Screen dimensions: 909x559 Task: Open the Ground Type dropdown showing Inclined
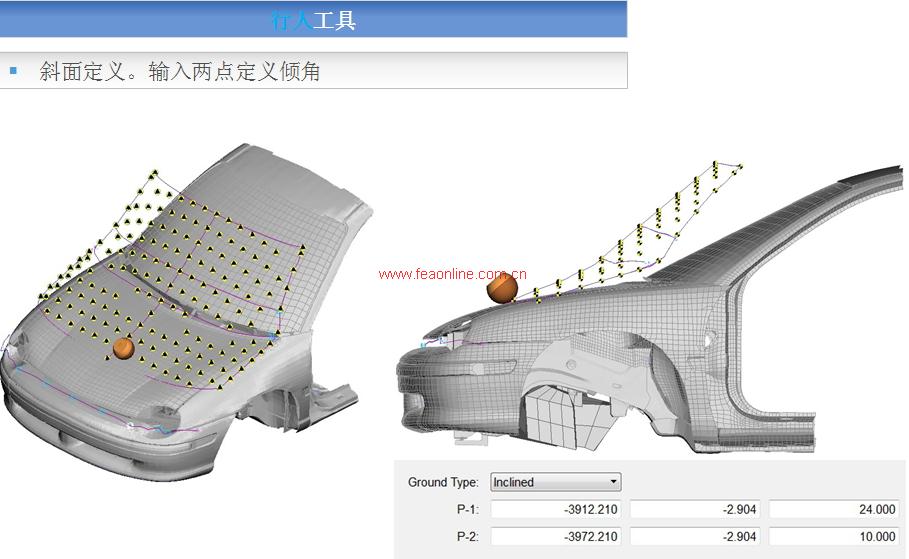click(555, 482)
